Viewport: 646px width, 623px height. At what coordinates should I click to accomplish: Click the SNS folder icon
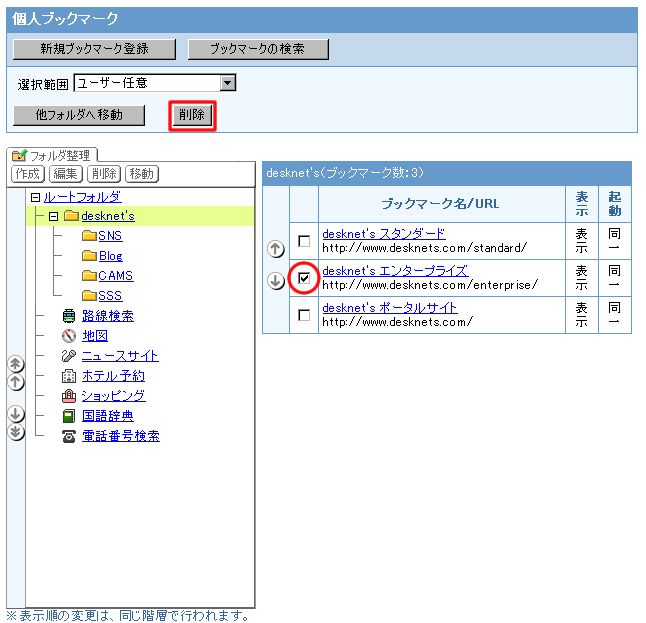tap(89, 236)
